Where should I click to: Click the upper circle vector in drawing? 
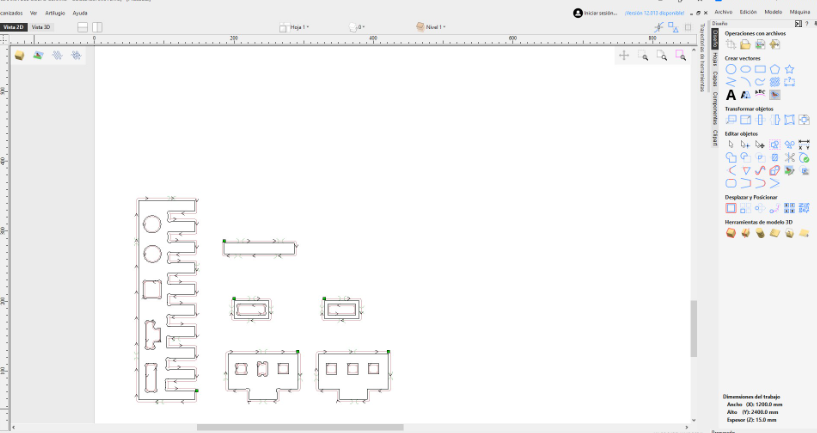[152, 225]
